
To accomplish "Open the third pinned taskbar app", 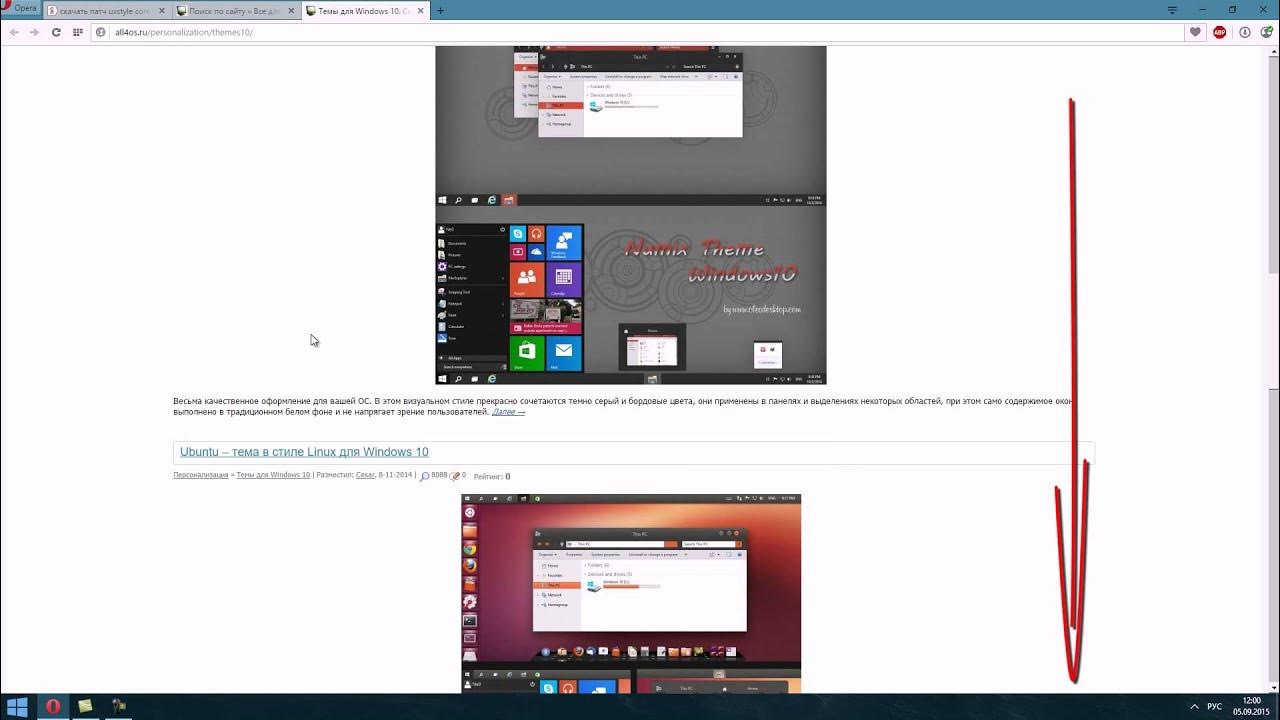I will [119, 706].
